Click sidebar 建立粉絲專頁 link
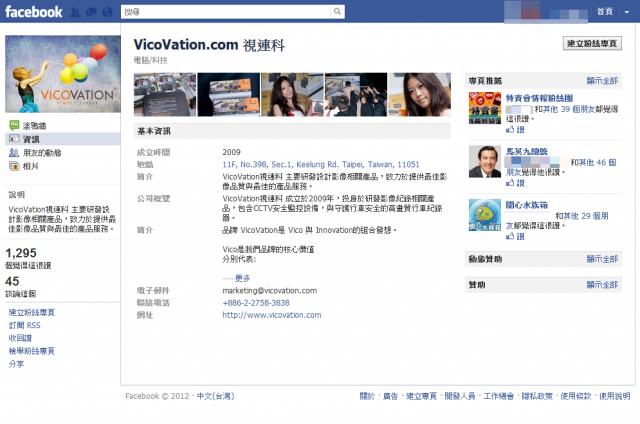This screenshot has height=424, width=640. (32, 313)
